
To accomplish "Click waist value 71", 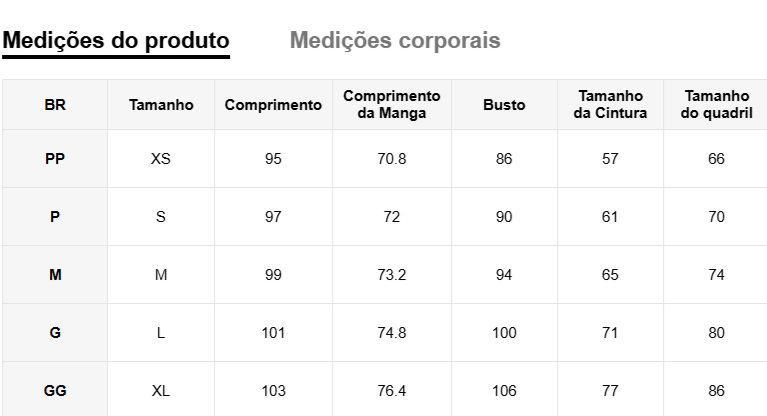I will tap(610, 333).
